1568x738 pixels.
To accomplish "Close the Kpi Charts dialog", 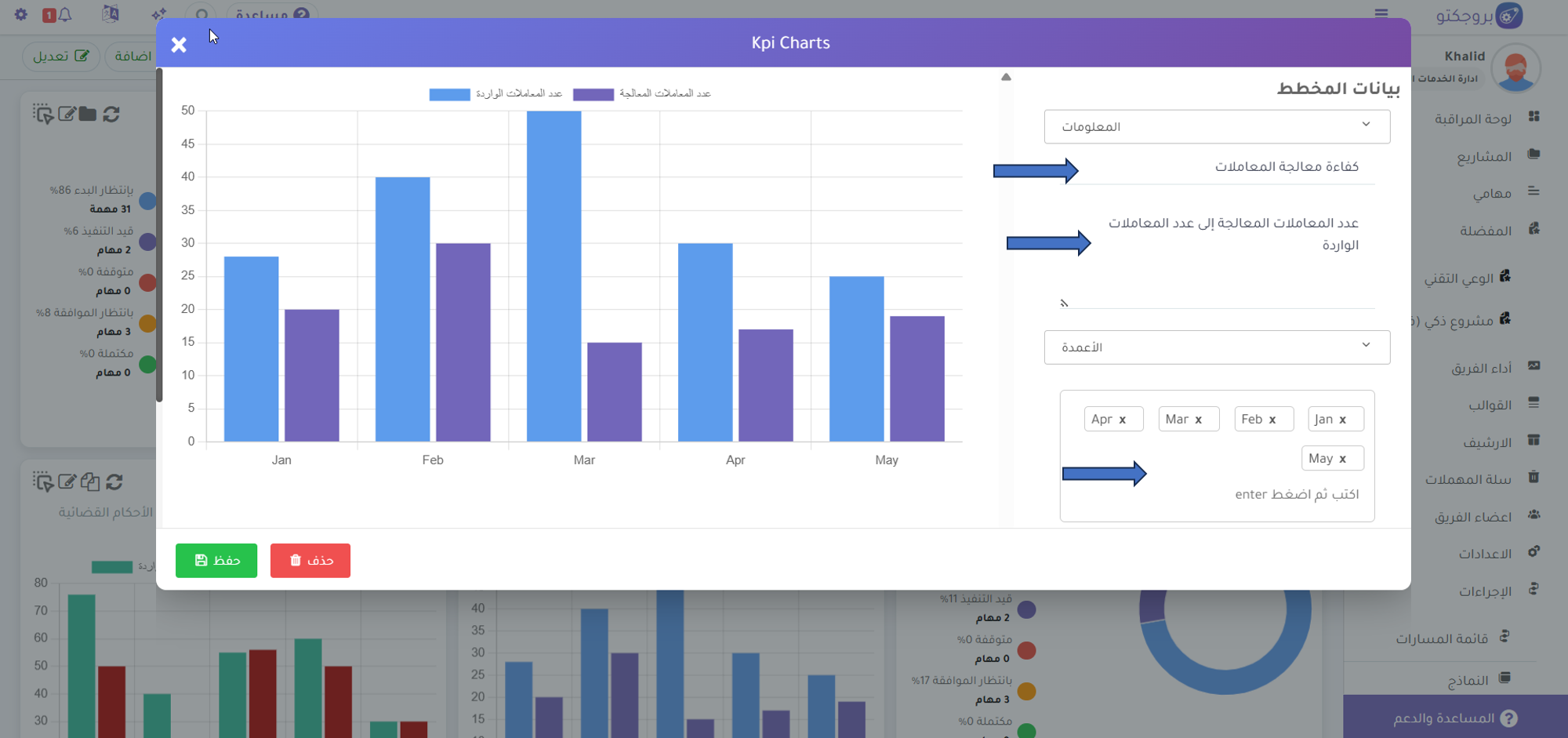I will pyautogui.click(x=179, y=45).
